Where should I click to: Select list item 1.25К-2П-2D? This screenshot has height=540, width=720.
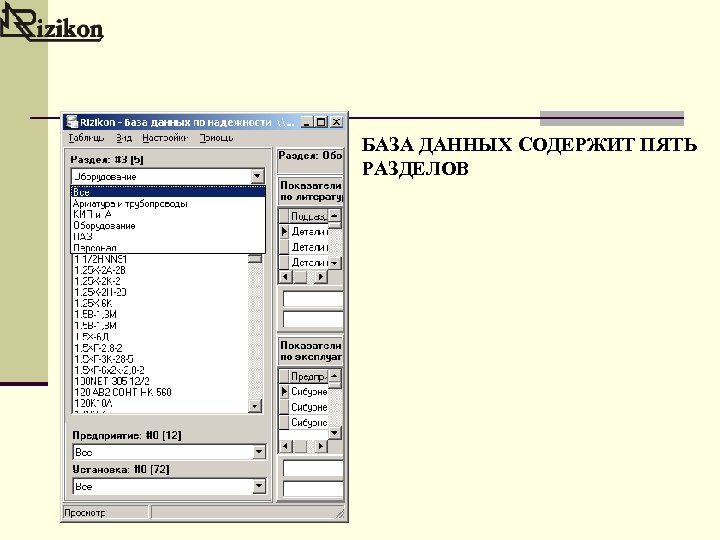100,292
